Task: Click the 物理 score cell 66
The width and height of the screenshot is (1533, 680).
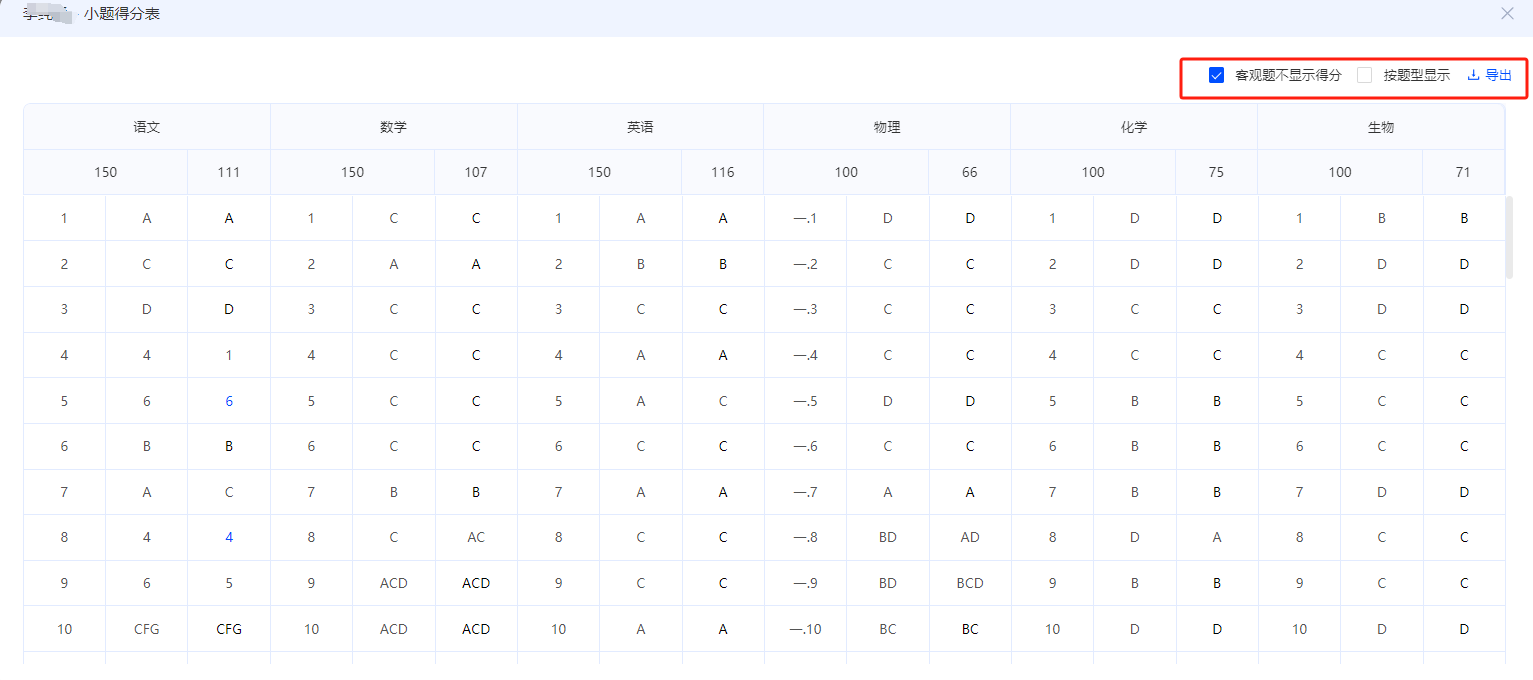Action: (970, 172)
